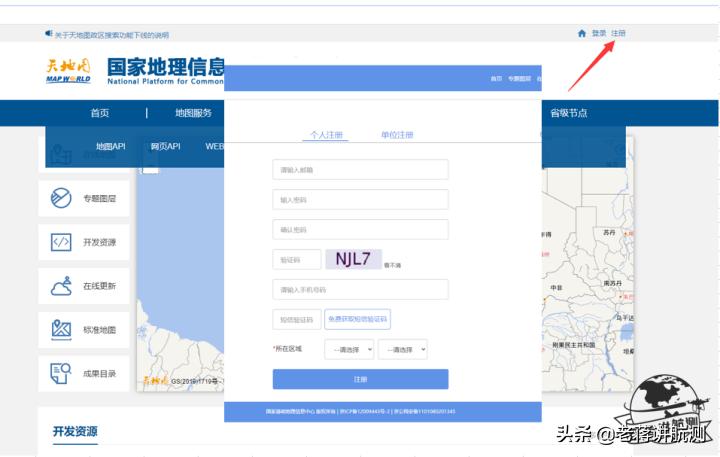Focus the email input field
Viewport: 720px width, 457px height.
pyautogui.click(x=360, y=169)
